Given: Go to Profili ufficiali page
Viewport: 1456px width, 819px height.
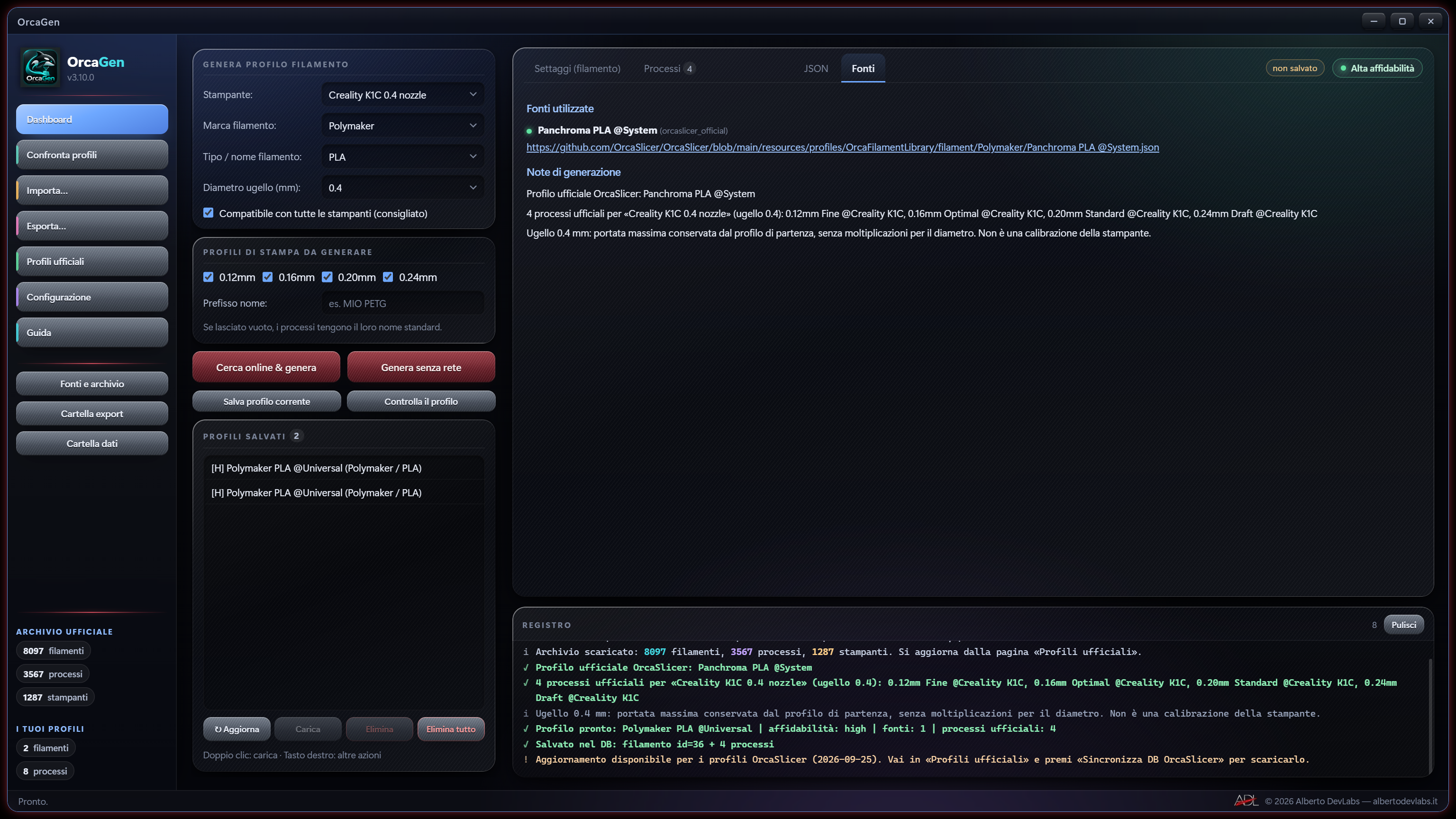Looking at the screenshot, I should coord(92,262).
